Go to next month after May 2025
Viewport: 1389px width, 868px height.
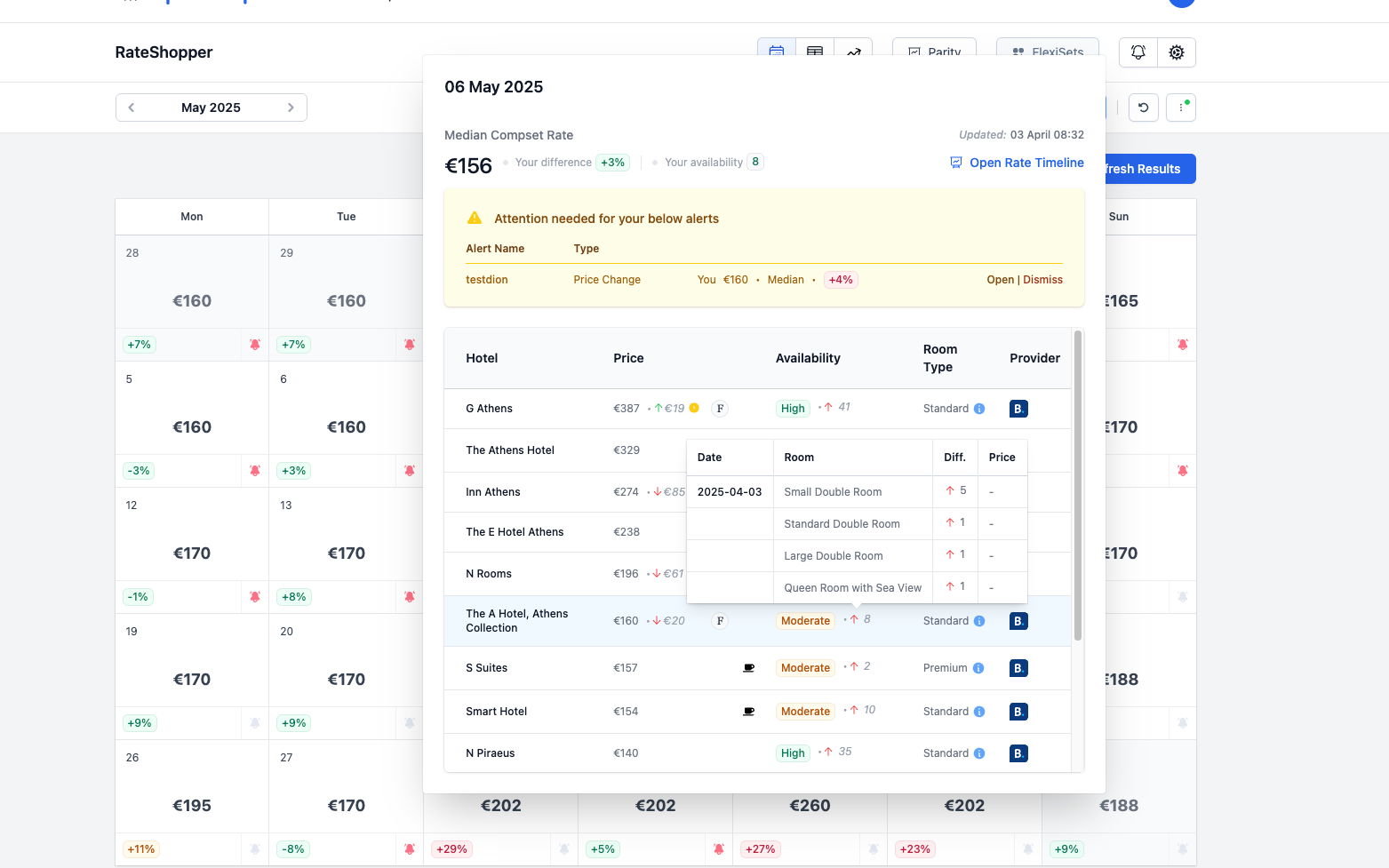click(291, 108)
